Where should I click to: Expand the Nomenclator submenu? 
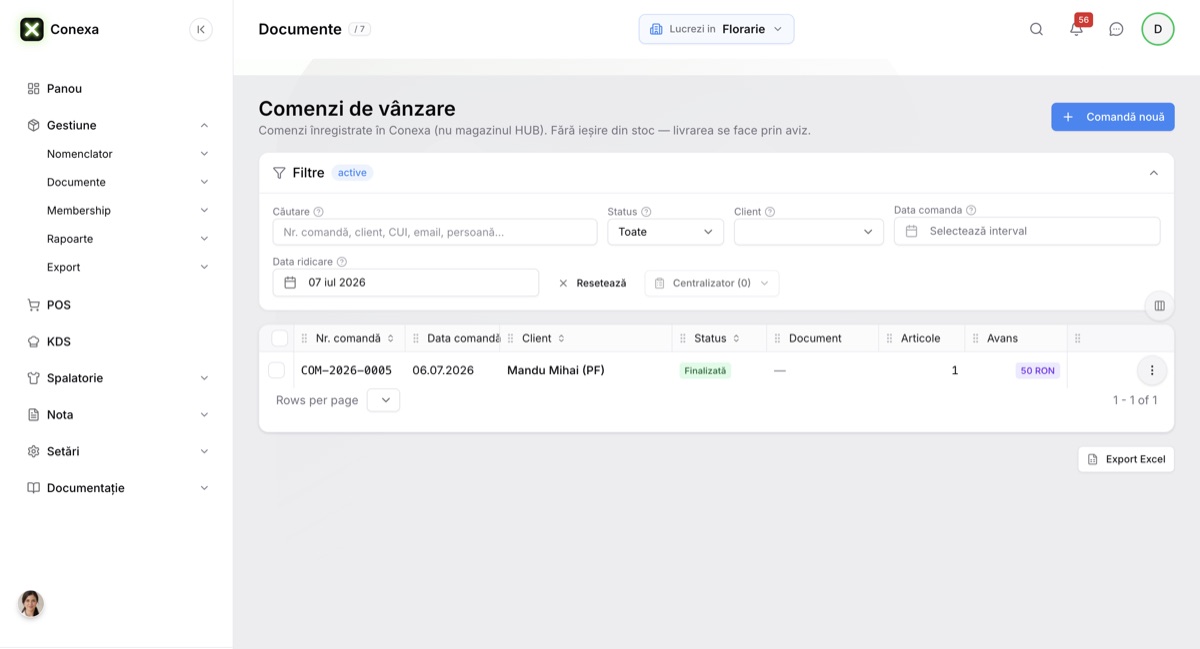204,154
